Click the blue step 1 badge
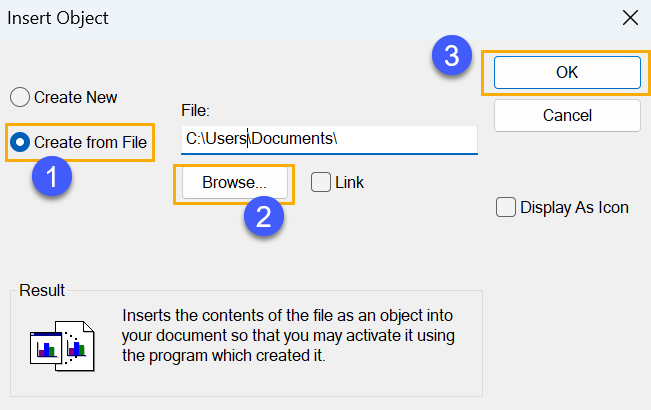The height and width of the screenshot is (410, 651). [52, 176]
